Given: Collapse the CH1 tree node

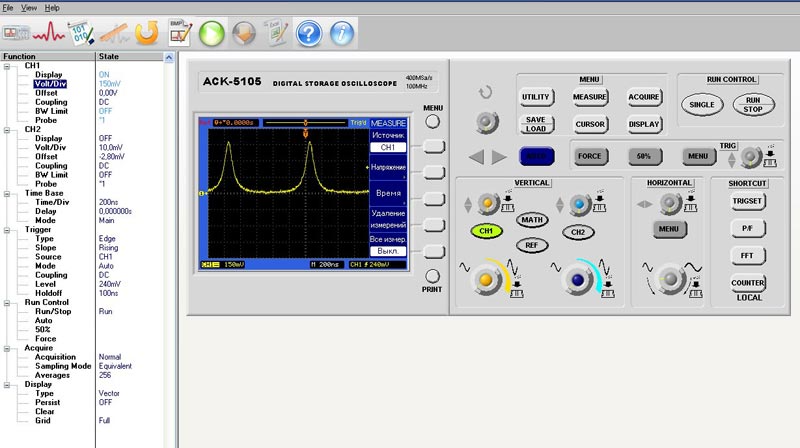Looking at the screenshot, I should (x=7, y=66).
